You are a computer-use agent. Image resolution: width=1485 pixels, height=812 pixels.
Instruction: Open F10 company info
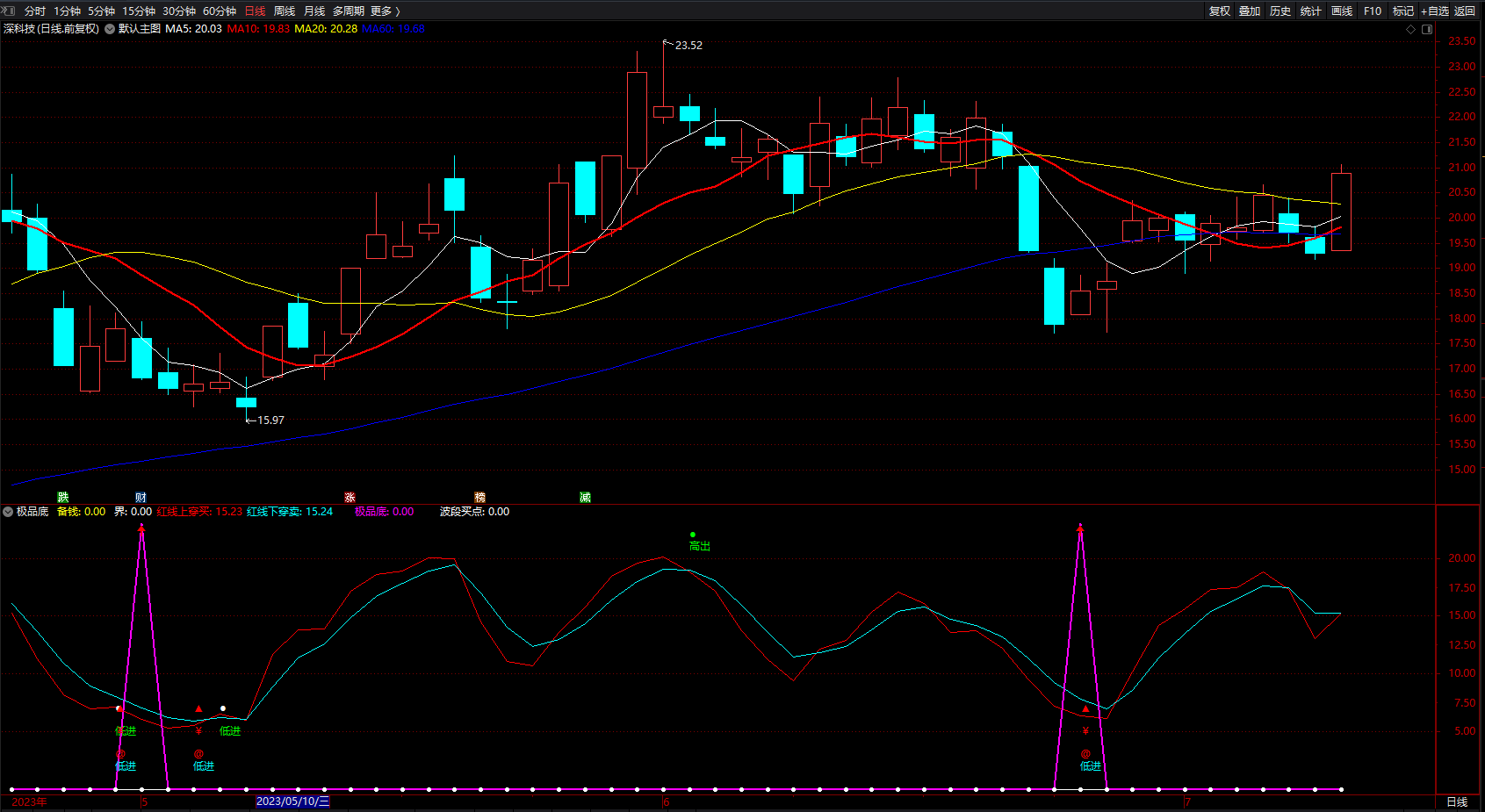1373,11
